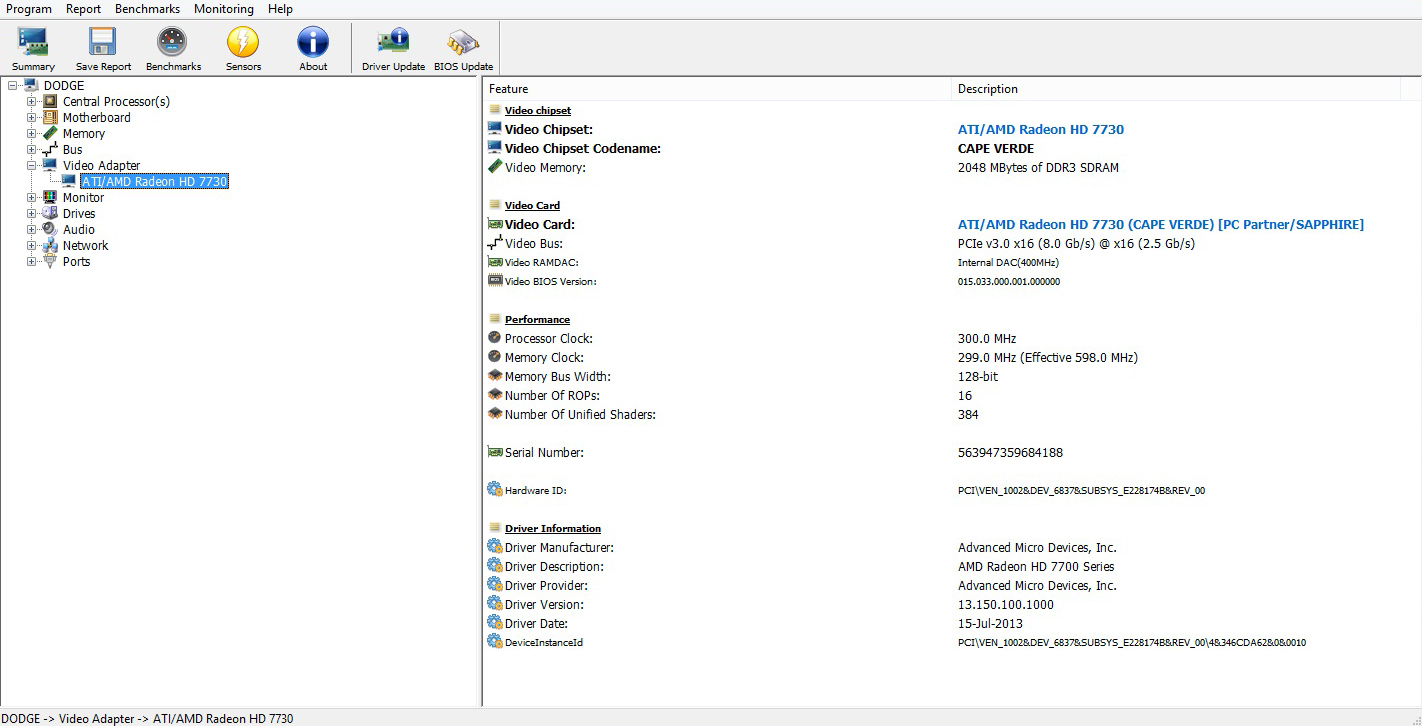Select the DeviceInstanceId value
Image resolution: width=1422 pixels, height=726 pixels.
[1132, 642]
